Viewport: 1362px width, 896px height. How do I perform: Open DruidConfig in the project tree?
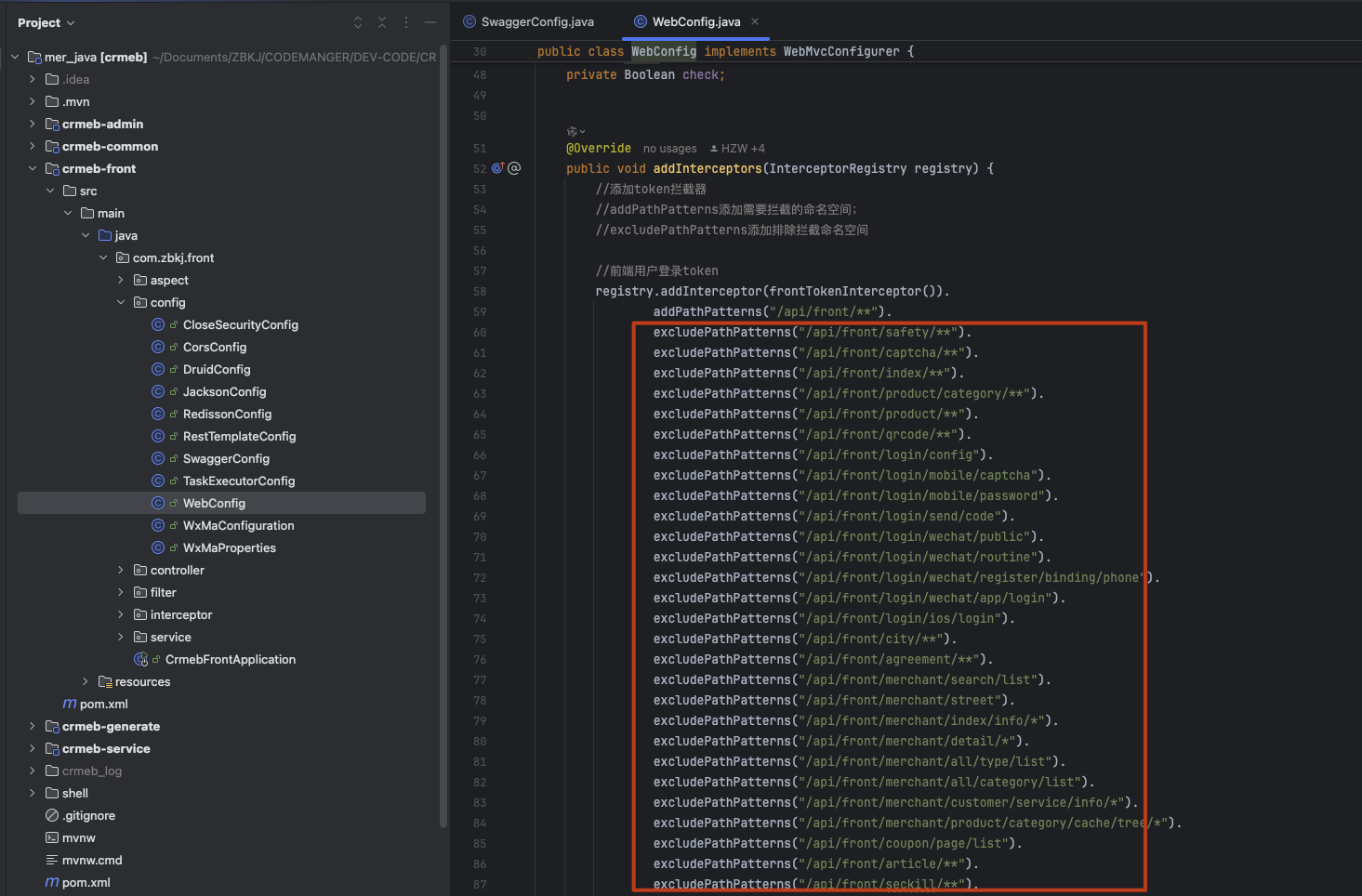pyautogui.click(x=217, y=369)
